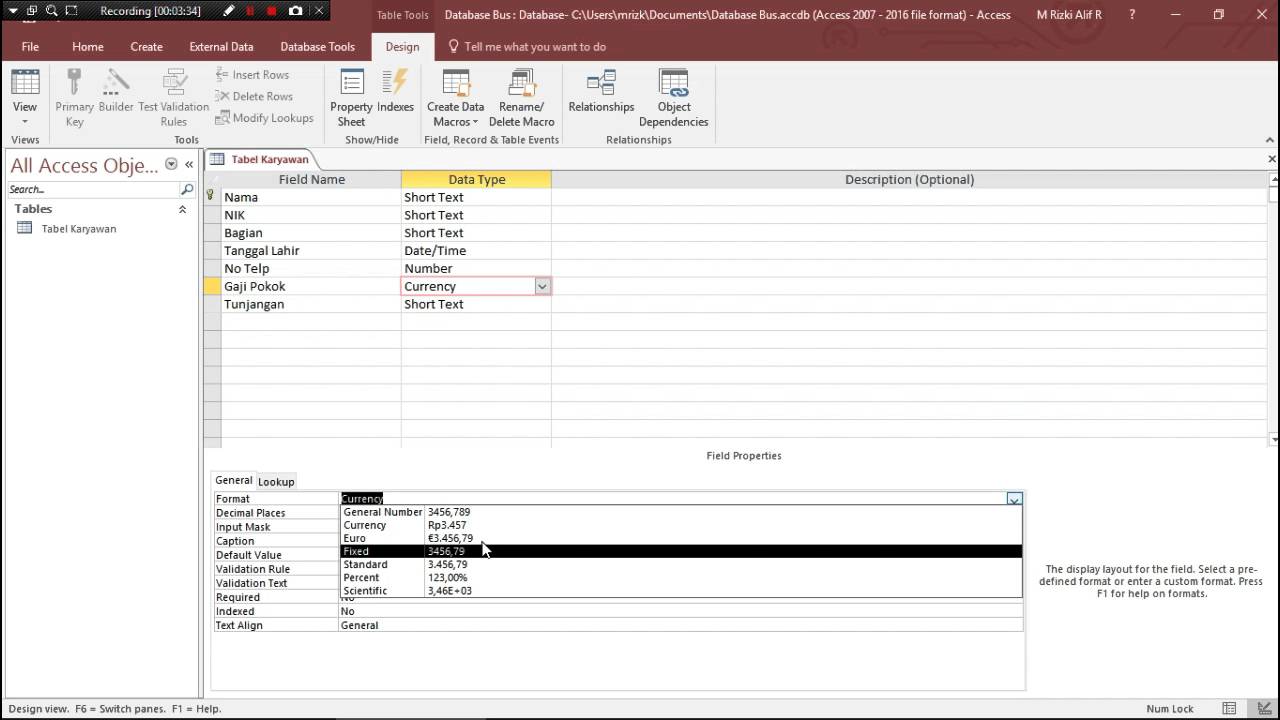Click the No Telp Number data type
The height and width of the screenshot is (720, 1280).
point(476,269)
